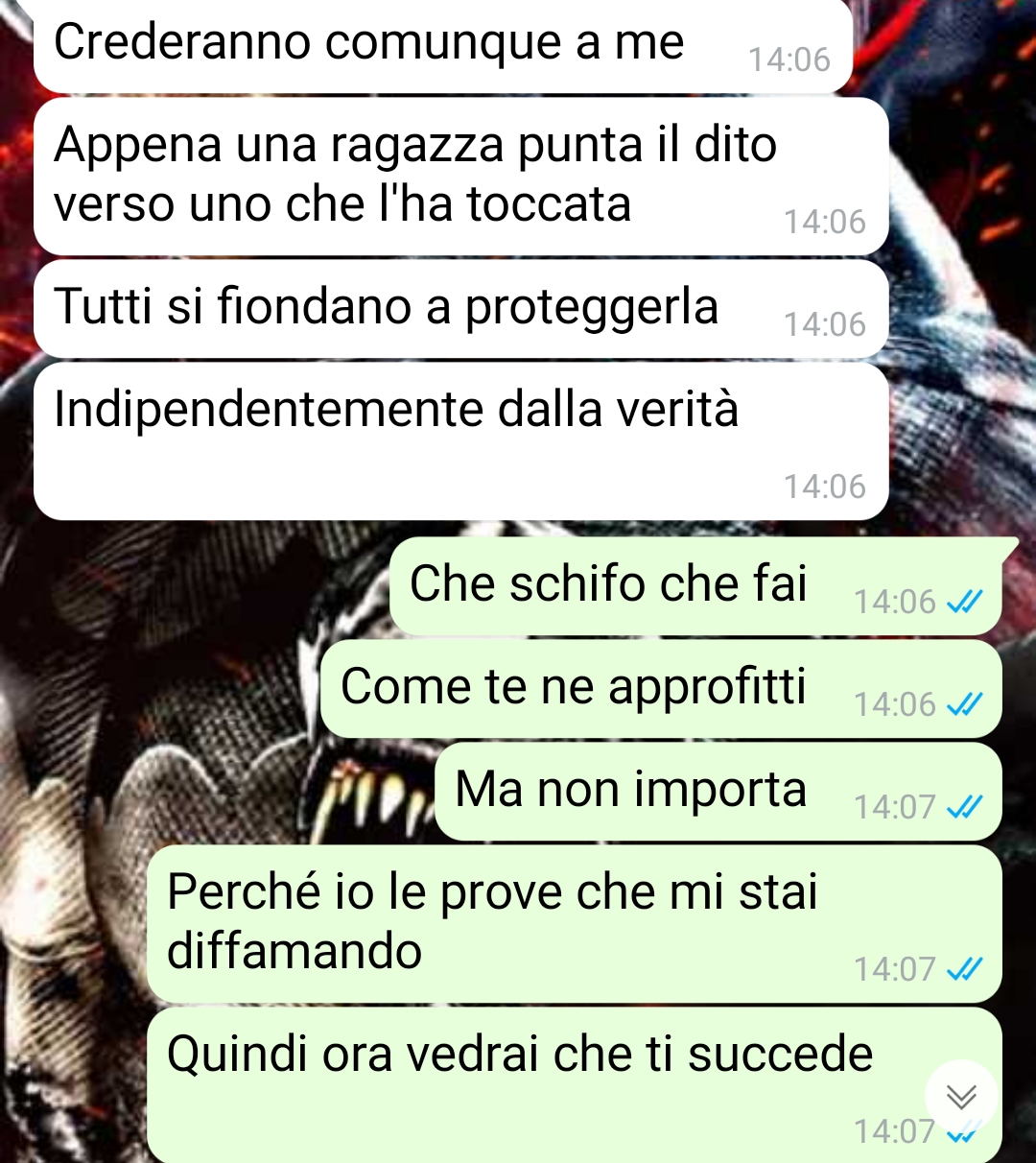Screen dimensions: 1036x1163
Task: Click the timestamp of 'Tutti si fiondano a proteggerla'
Action: pyautogui.click(x=824, y=324)
